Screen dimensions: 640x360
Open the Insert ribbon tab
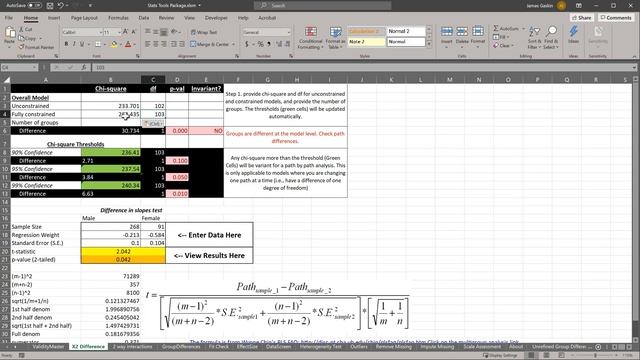pos(54,18)
